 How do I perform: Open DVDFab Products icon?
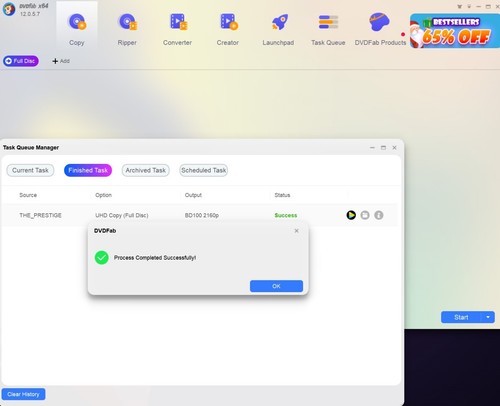[379, 22]
